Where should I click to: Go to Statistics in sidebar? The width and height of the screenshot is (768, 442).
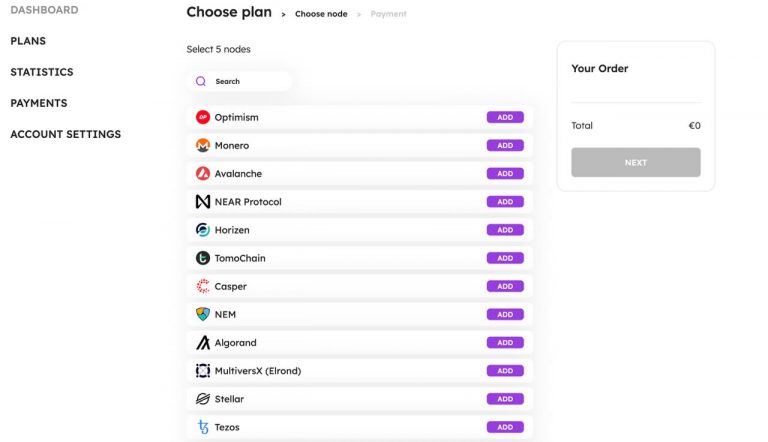click(42, 72)
